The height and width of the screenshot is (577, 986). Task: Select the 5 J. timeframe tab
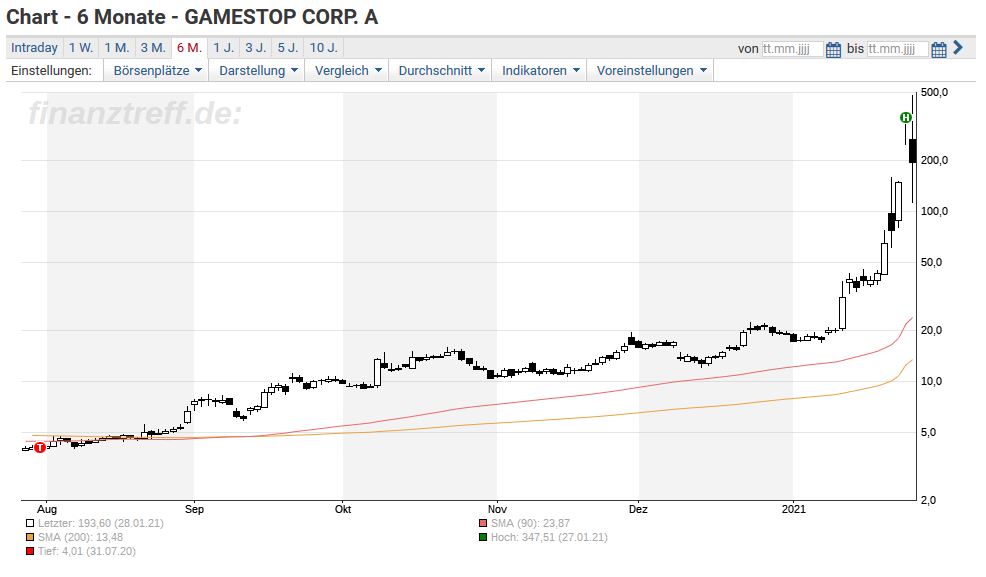[288, 48]
